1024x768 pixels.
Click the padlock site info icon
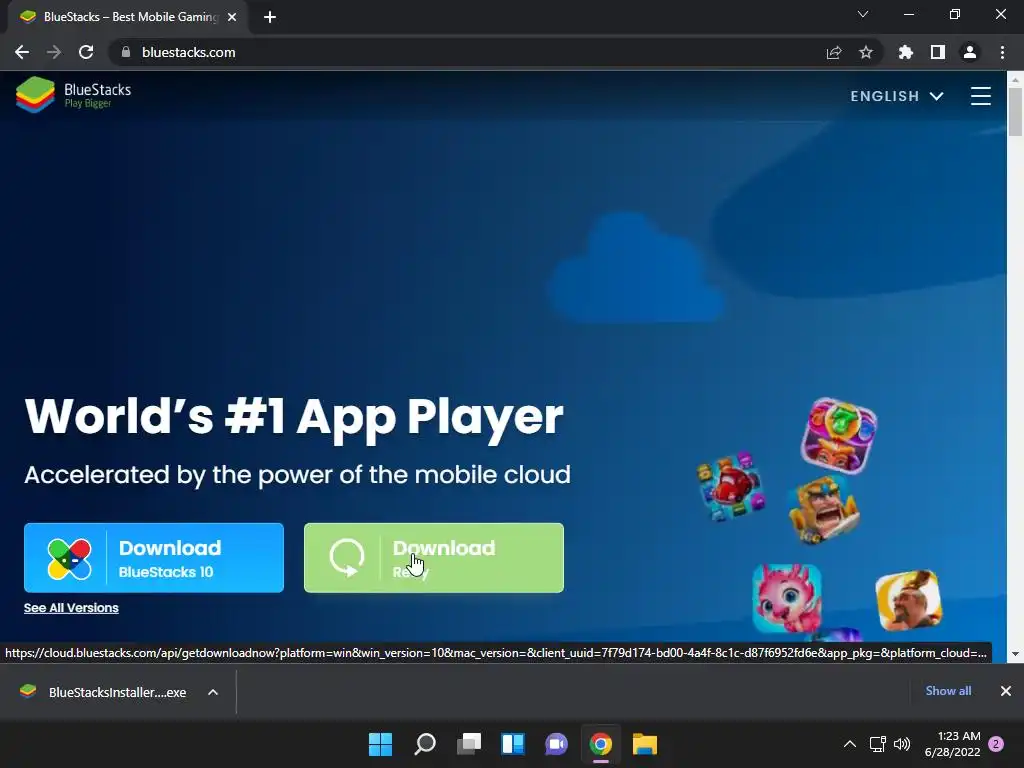tap(126, 52)
